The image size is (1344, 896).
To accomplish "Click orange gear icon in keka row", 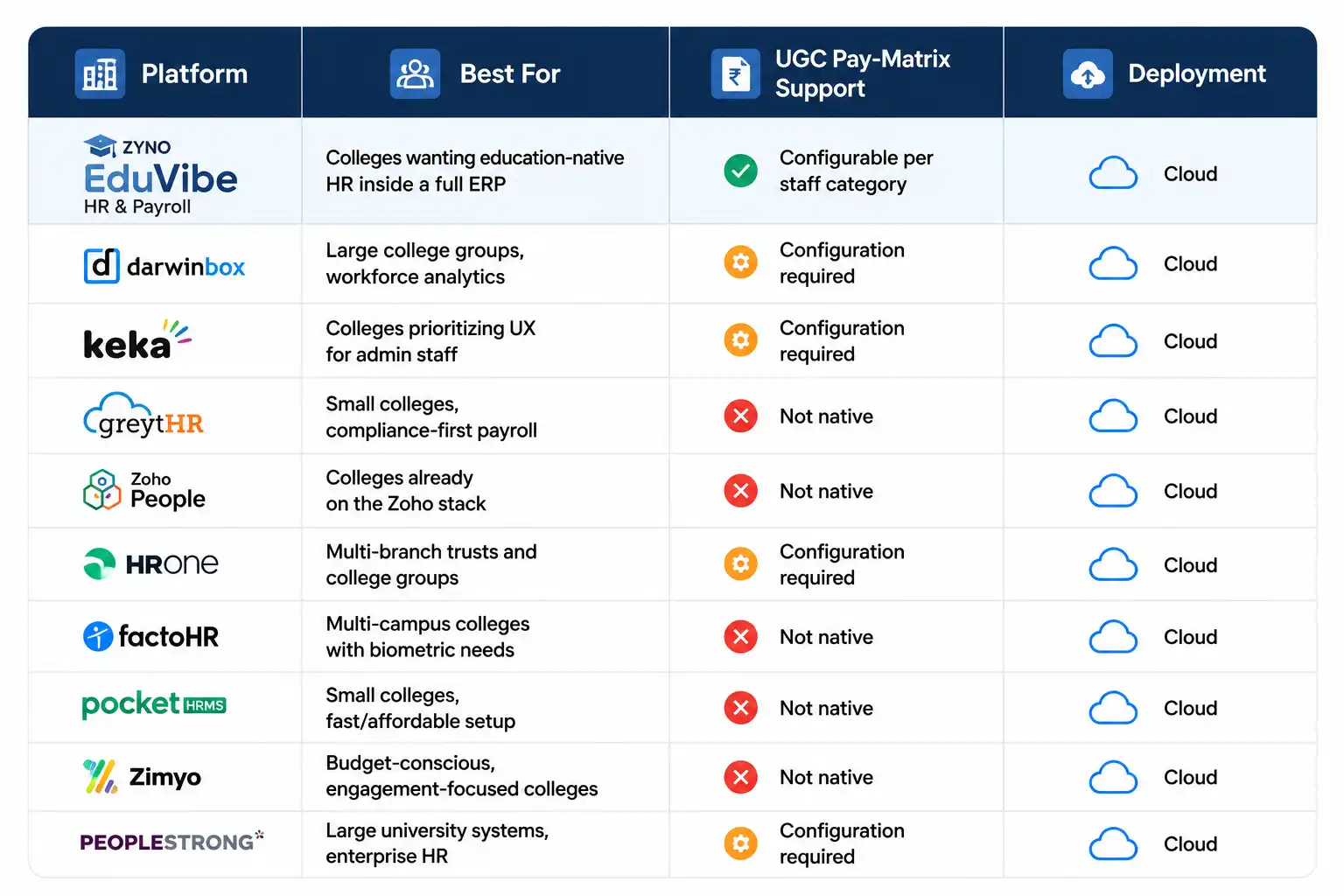I will (741, 340).
